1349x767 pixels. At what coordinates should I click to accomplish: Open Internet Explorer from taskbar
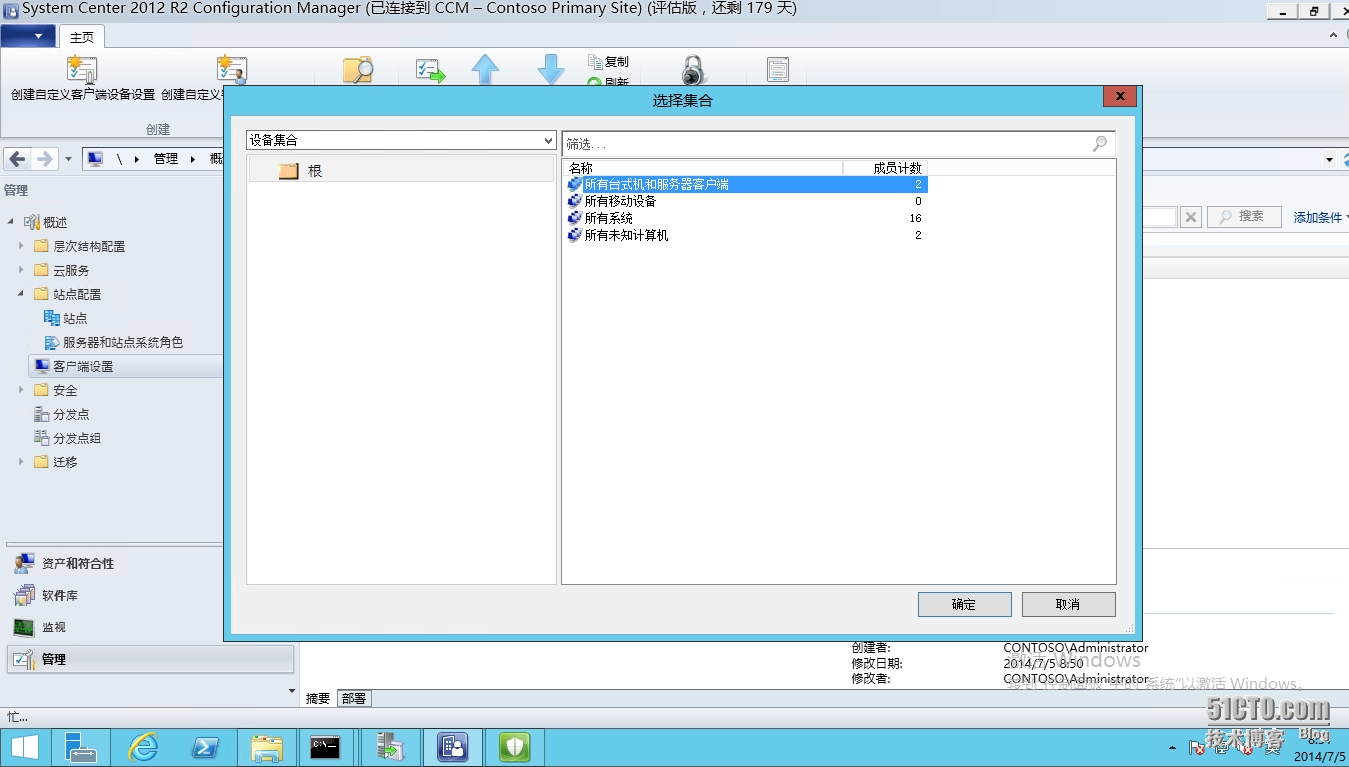[144, 747]
